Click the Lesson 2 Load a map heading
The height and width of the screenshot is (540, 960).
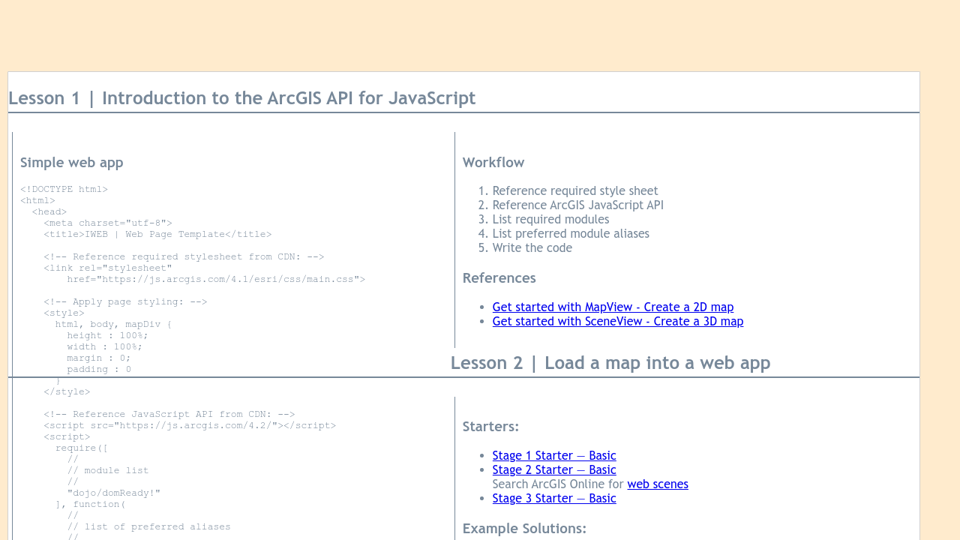click(610, 363)
